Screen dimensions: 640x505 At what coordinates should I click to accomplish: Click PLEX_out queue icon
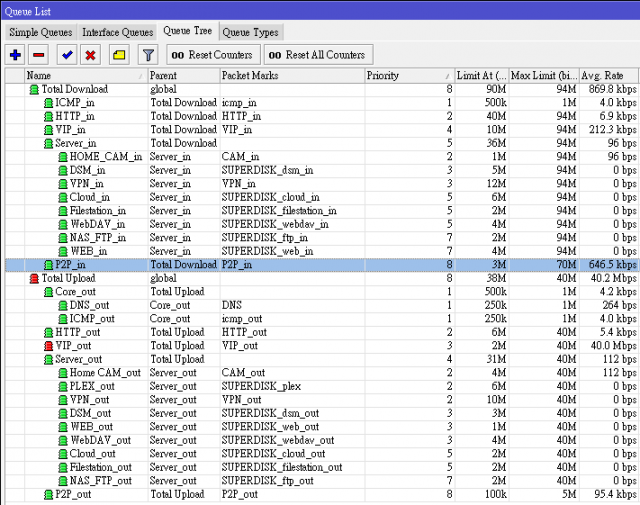pyautogui.click(x=63, y=387)
